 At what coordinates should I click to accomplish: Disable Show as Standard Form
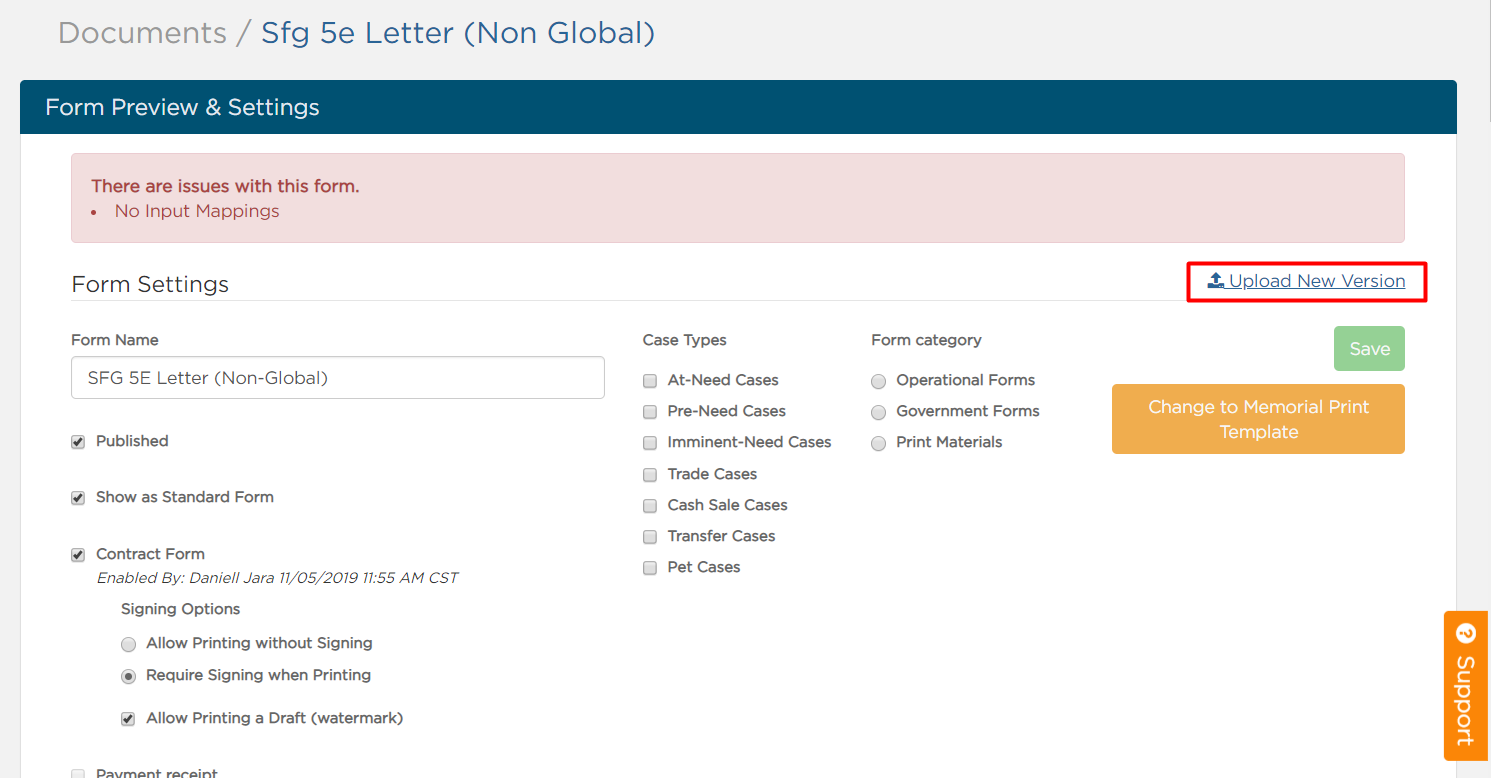coord(78,497)
